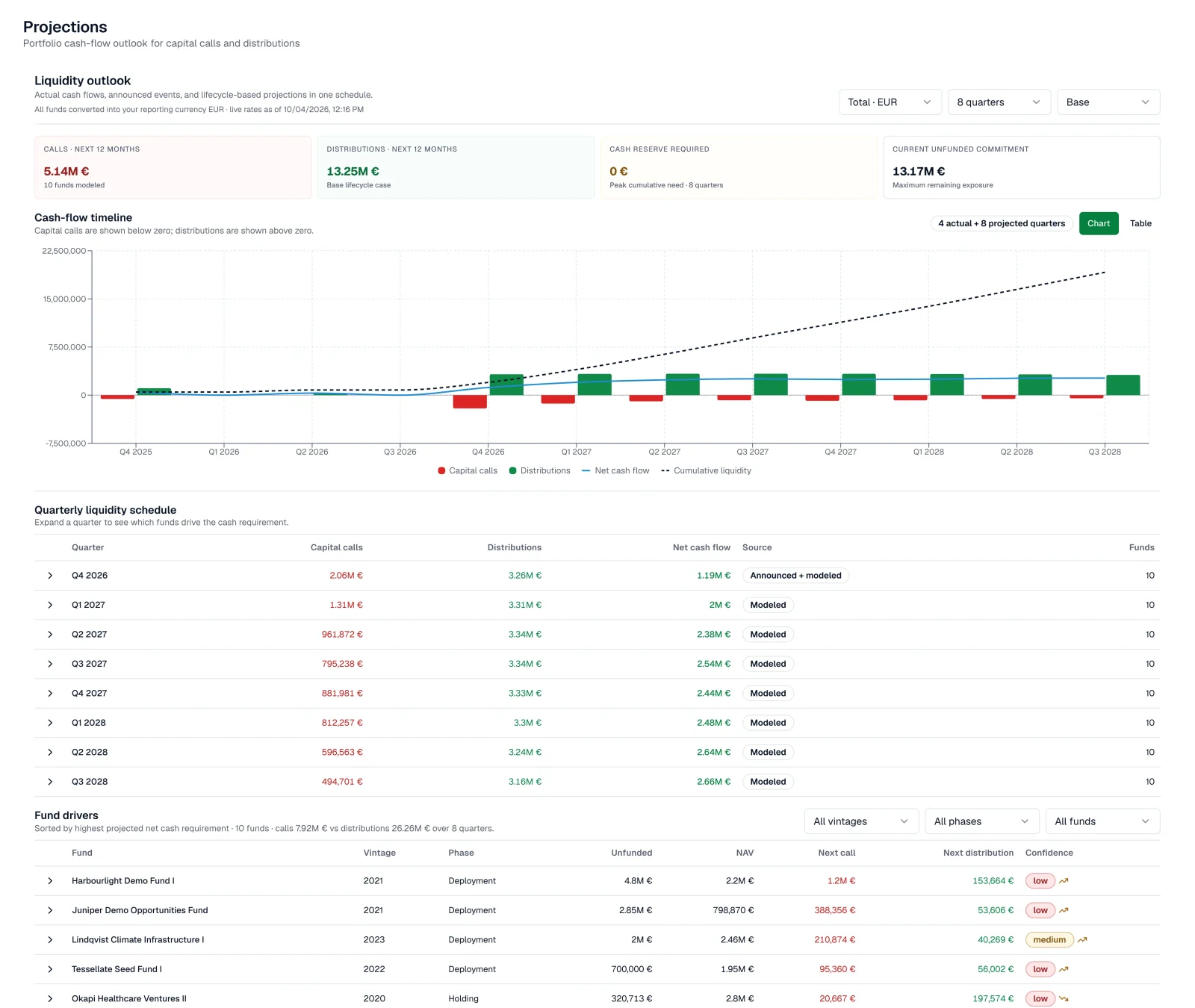This screenshot has height=1008, width=1195.
Task: Click the Q4 2026 red capital calls bar
Action: (470, 402)
